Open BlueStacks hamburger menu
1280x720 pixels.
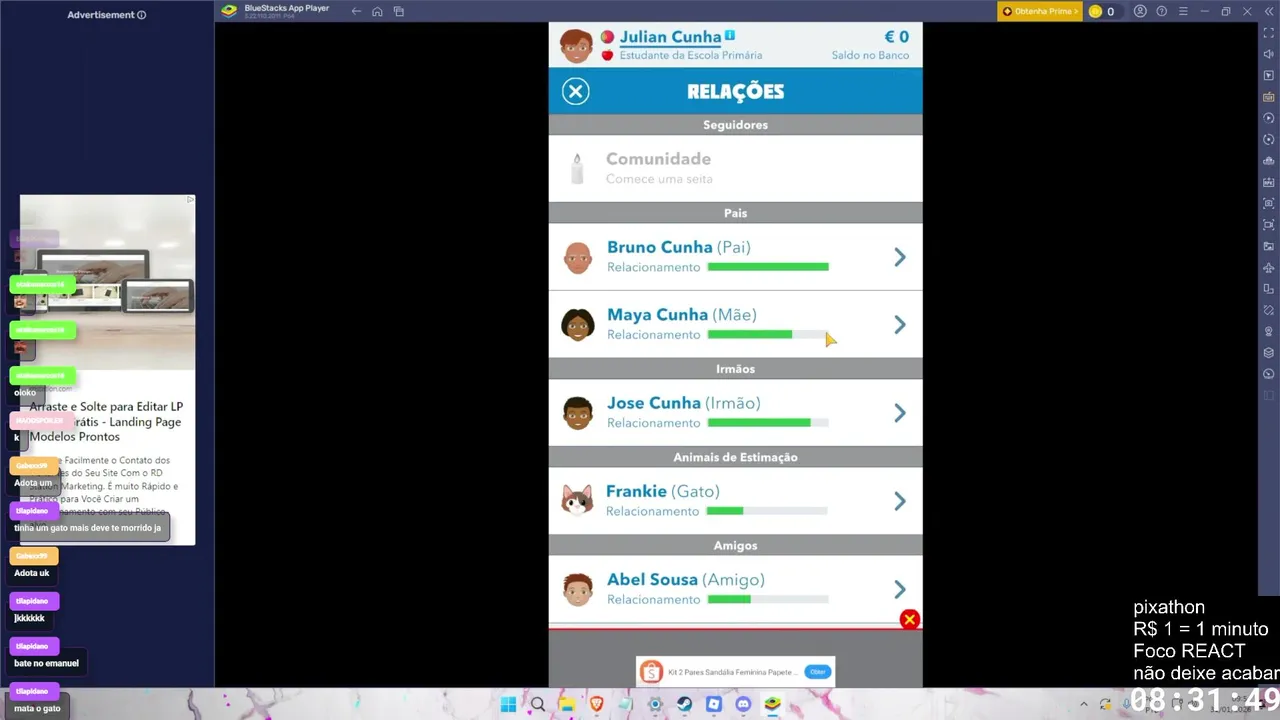click(1182, 11)
